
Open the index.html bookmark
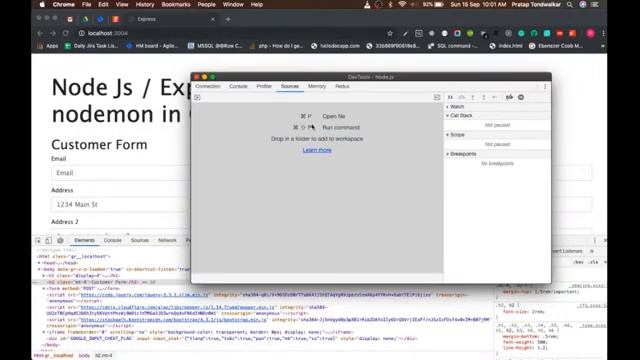click(506, 46)
